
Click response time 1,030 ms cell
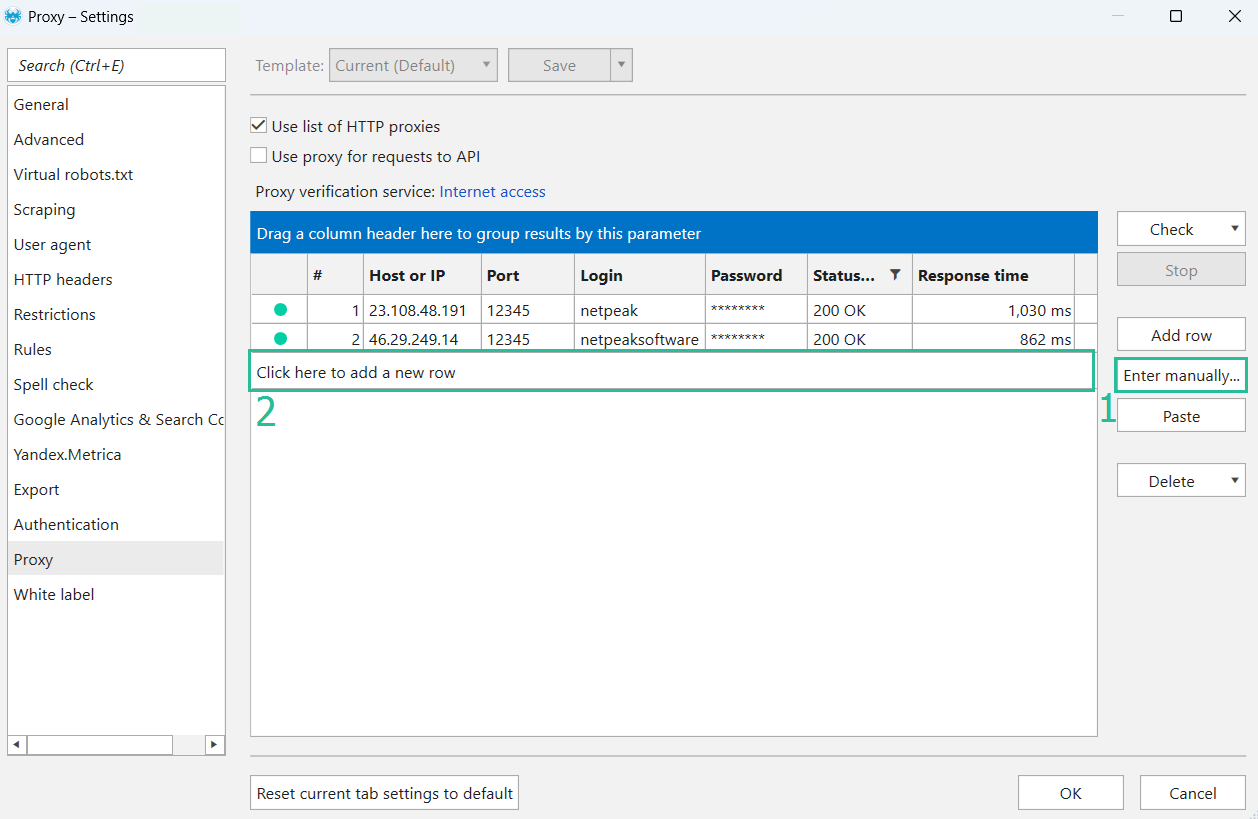tap(993, 310)
